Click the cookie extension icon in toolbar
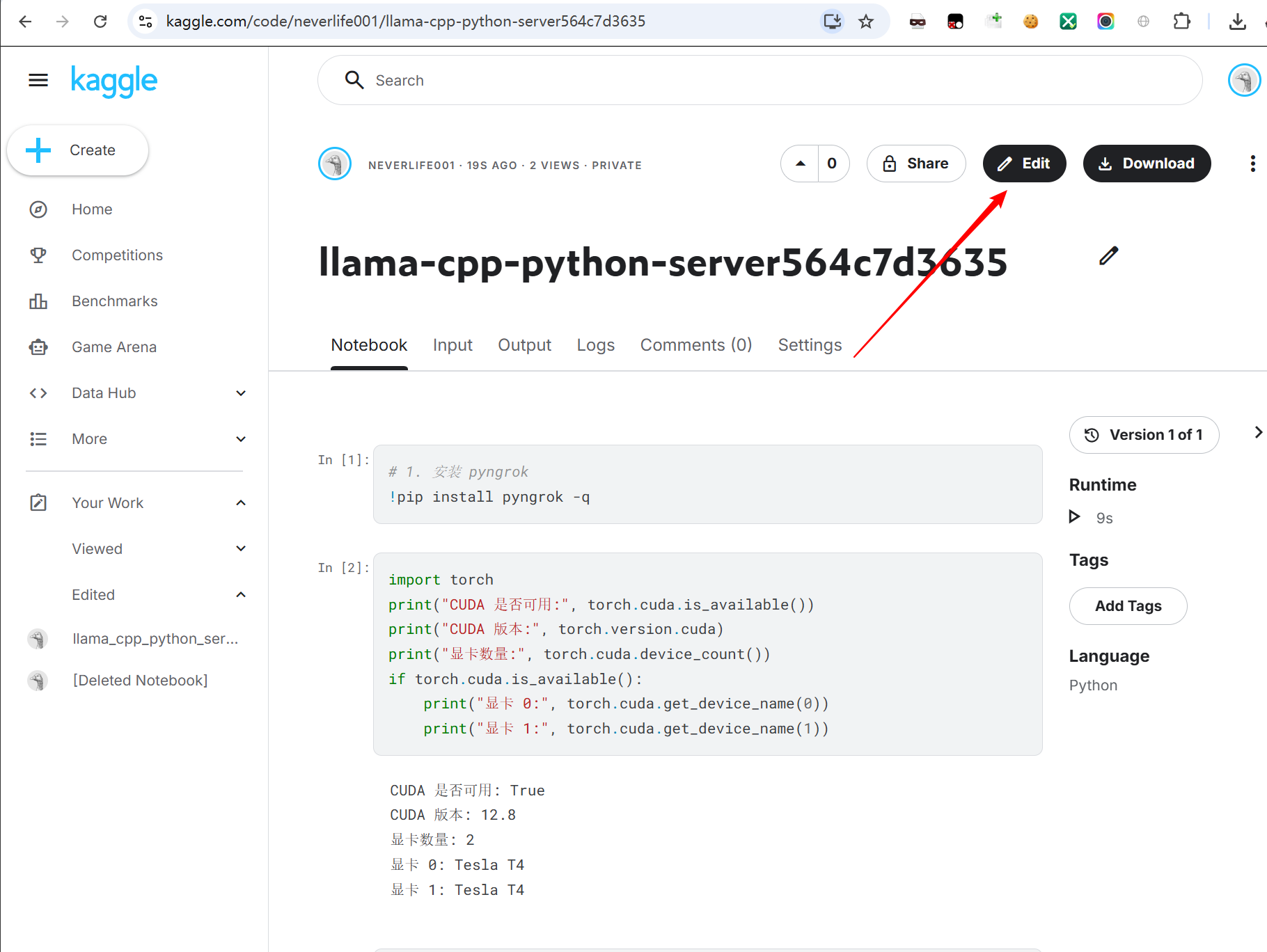The height and width of the screenshot is (952, 1267). point(1031,22)
